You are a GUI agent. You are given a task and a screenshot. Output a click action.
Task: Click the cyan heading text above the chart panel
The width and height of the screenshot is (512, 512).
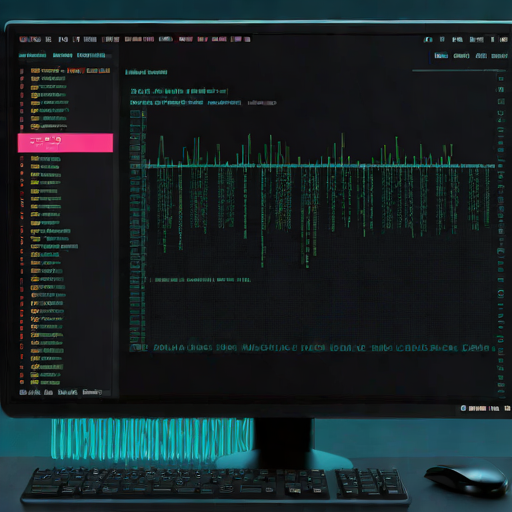(146, 72)
